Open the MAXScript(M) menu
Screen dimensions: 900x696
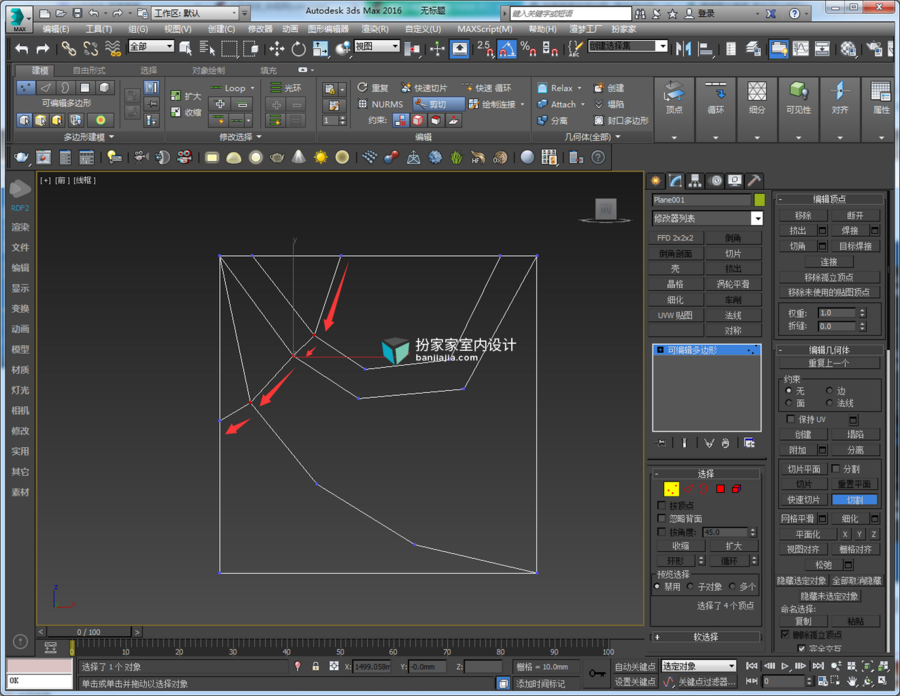[484, 29]
